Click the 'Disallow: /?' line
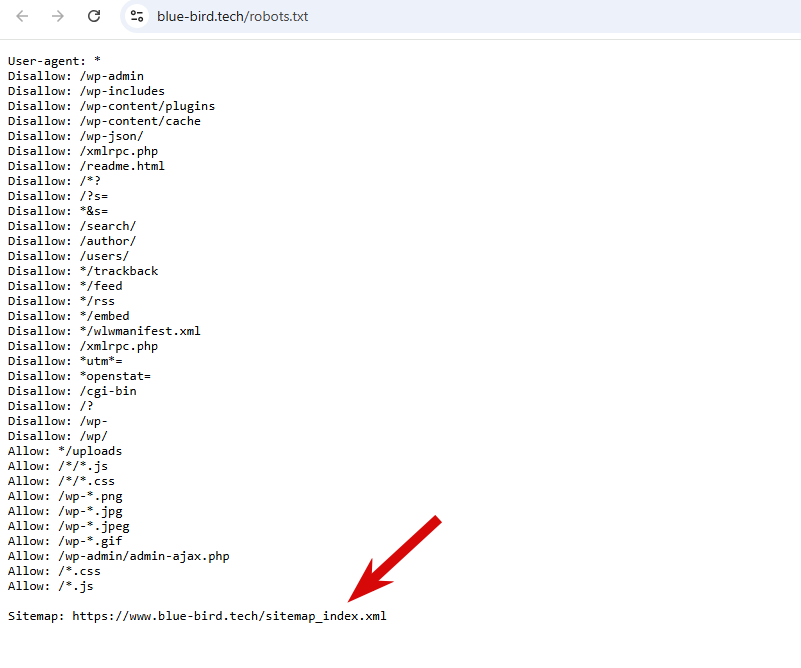 tap(51, 407)
